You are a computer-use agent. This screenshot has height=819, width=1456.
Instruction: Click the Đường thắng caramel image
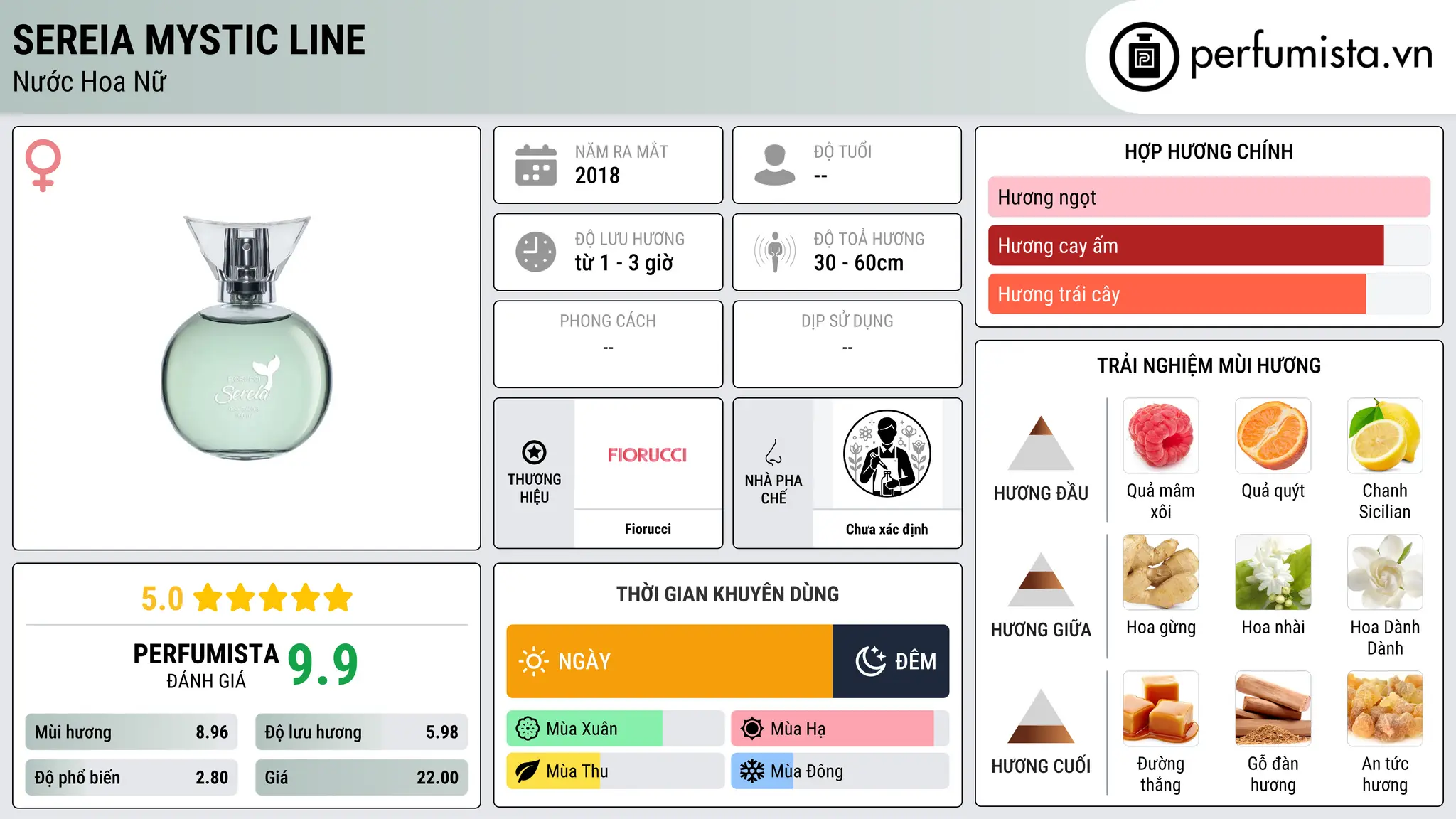point(1161,709)
